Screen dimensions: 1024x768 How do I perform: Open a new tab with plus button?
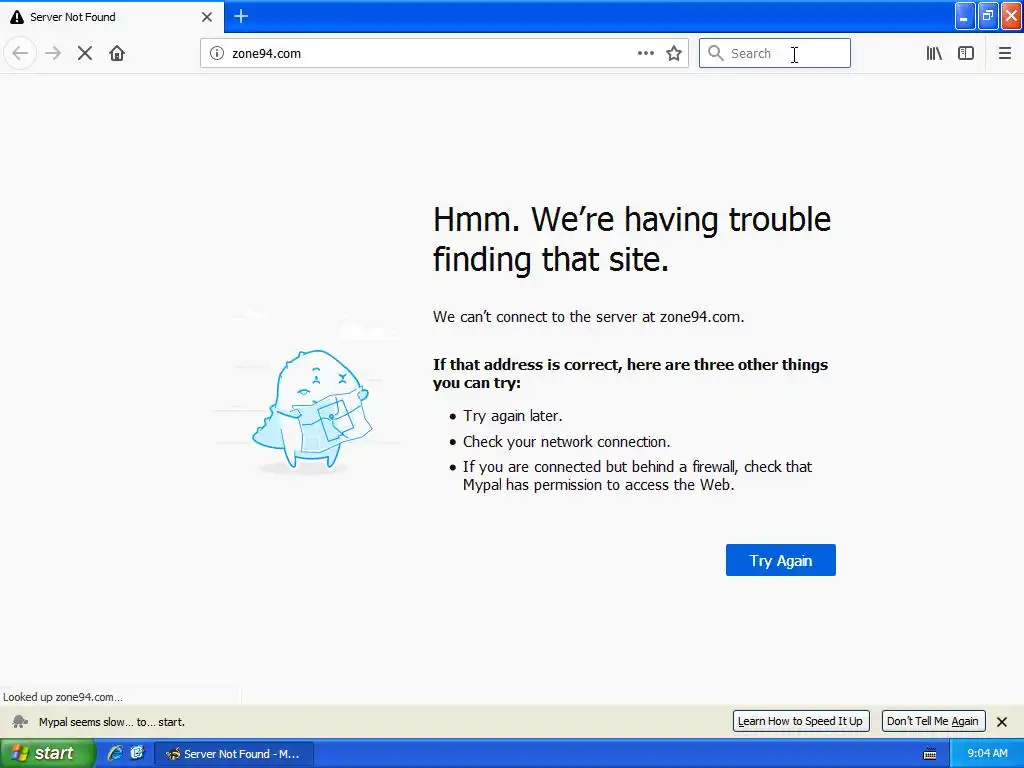241,16
